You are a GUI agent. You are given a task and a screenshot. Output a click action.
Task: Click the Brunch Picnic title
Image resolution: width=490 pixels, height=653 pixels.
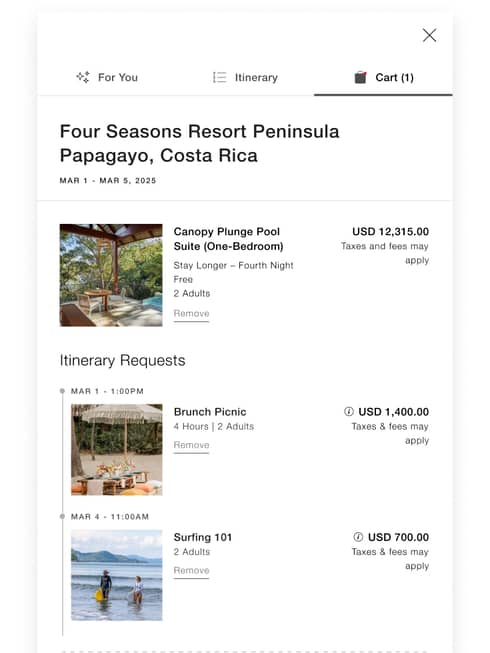point(210,412)
